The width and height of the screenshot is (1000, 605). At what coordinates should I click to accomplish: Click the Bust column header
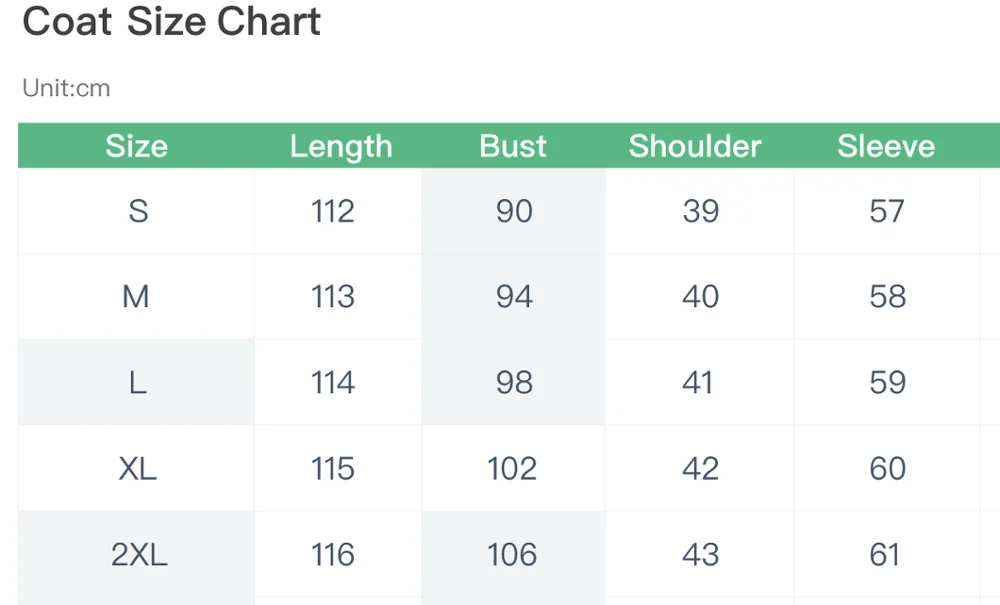click(x=513, y=146)
